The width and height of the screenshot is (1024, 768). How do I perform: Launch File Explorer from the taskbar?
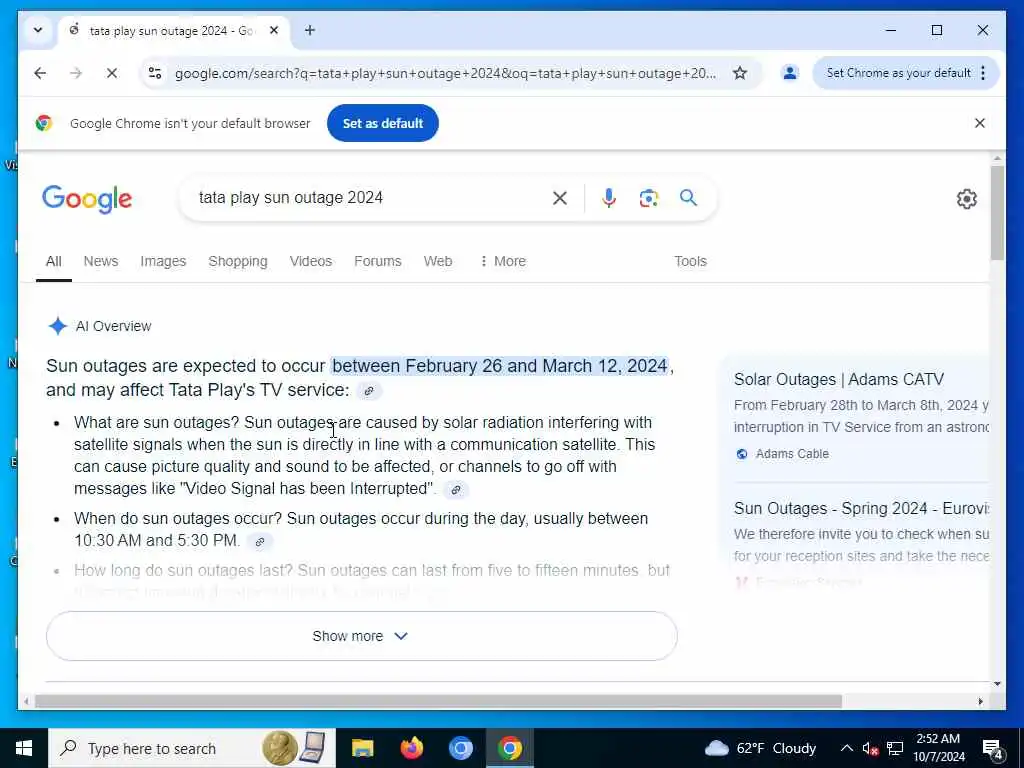[362, 748]
